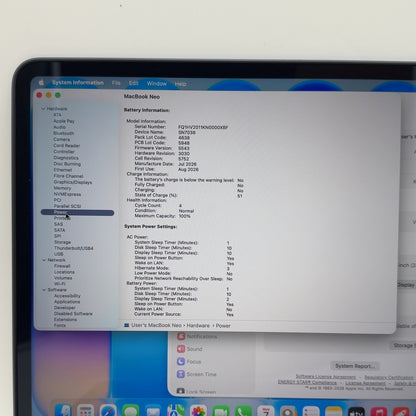Screen dimensions: 416x416
Task: Select Diagnostics in the sidebar
Action: tap(66, 158)
